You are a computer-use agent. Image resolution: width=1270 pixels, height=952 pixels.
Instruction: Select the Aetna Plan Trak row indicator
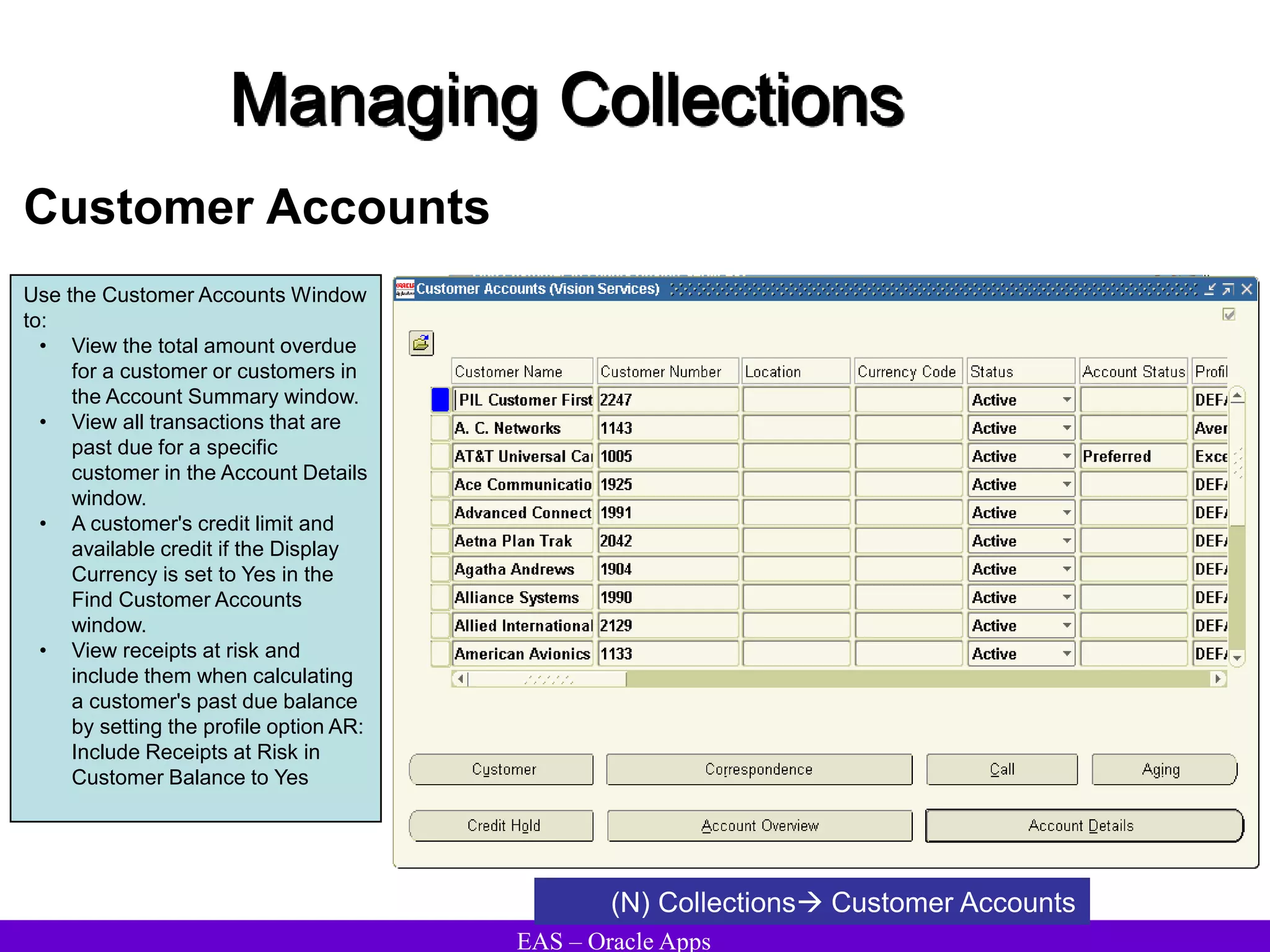pyautogui.click(x=440, y=540)
